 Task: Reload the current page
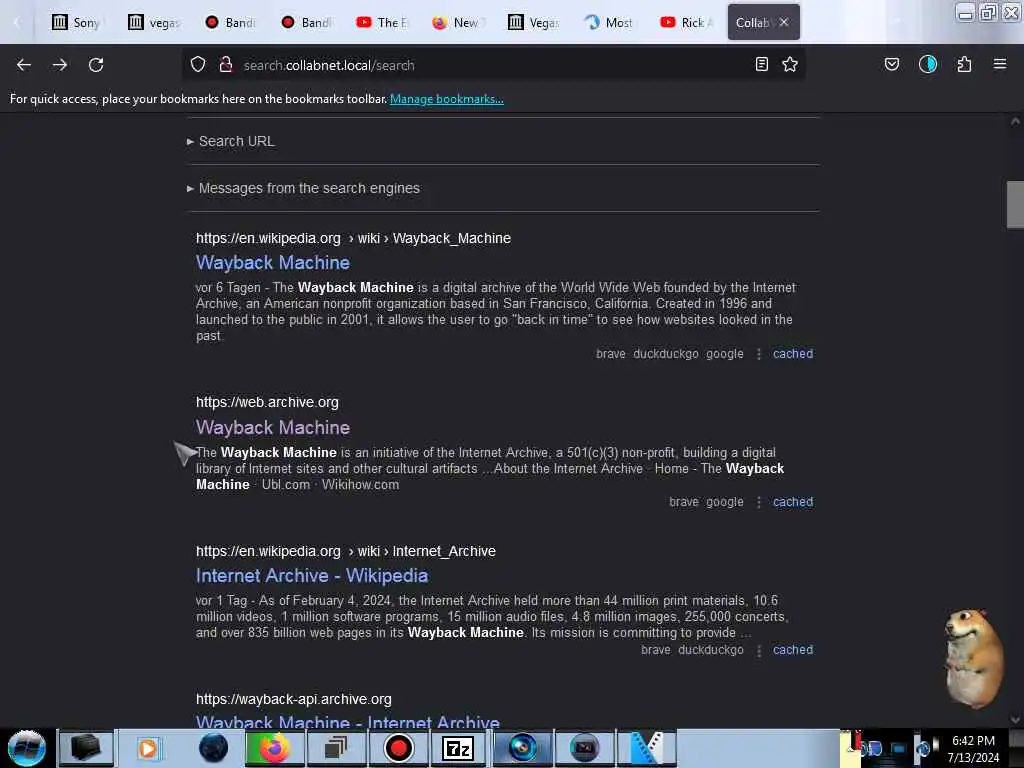point(96,65)
